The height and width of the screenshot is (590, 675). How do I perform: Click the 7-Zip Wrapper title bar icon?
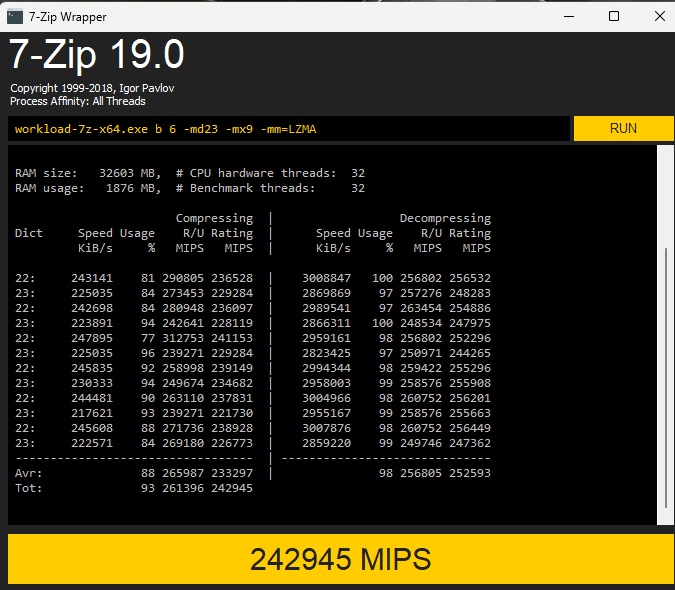[x=15, y=17]
